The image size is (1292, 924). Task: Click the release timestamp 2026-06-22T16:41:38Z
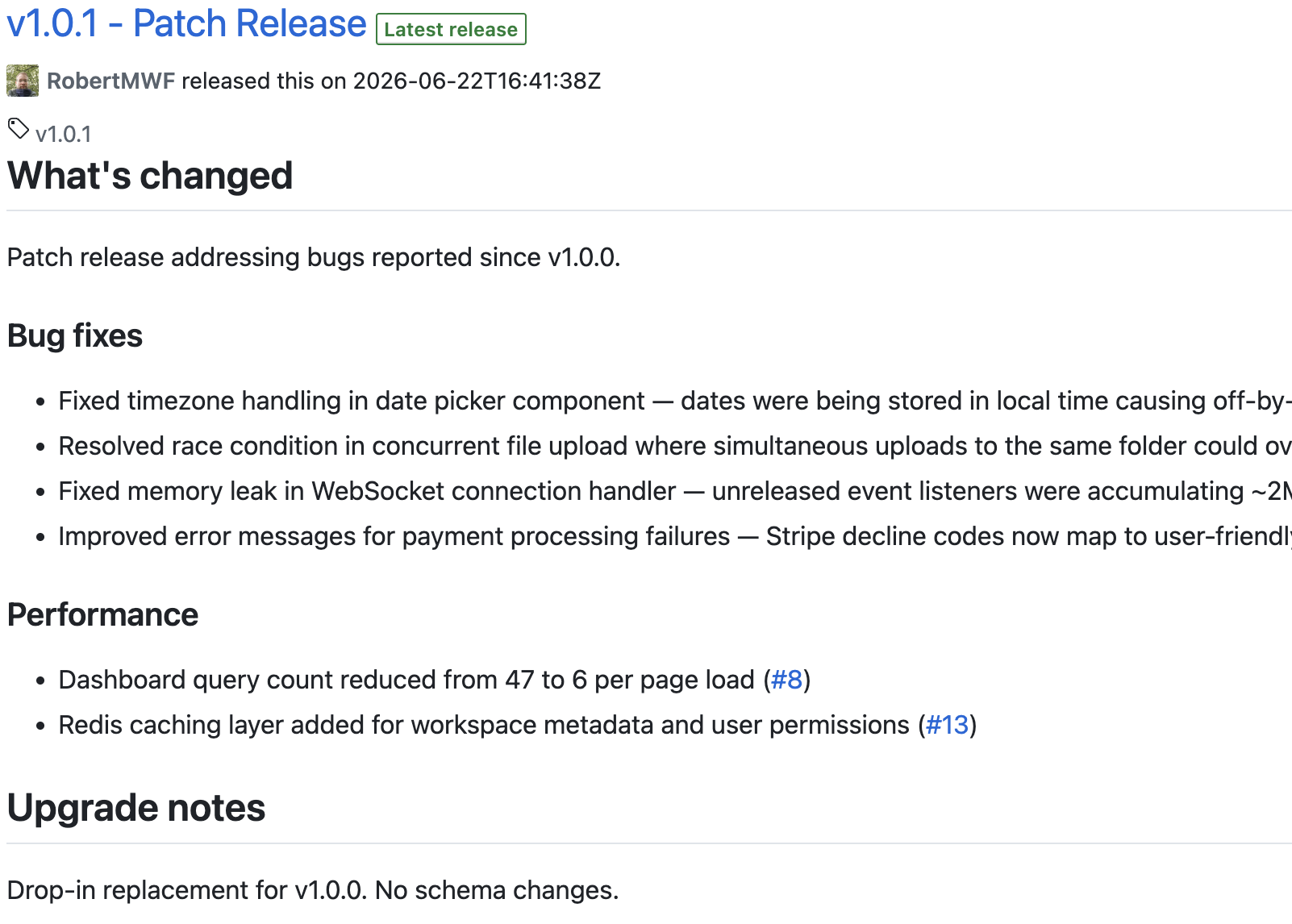pos(477,81)
